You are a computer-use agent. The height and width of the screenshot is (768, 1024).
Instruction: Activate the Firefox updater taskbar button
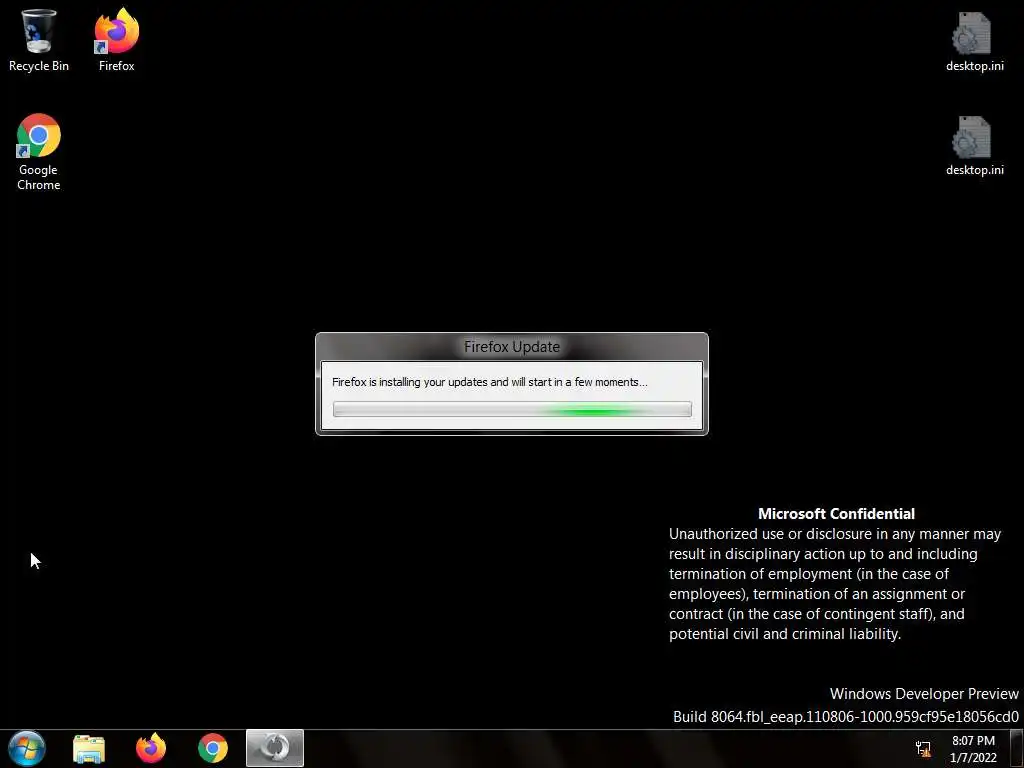275,748
